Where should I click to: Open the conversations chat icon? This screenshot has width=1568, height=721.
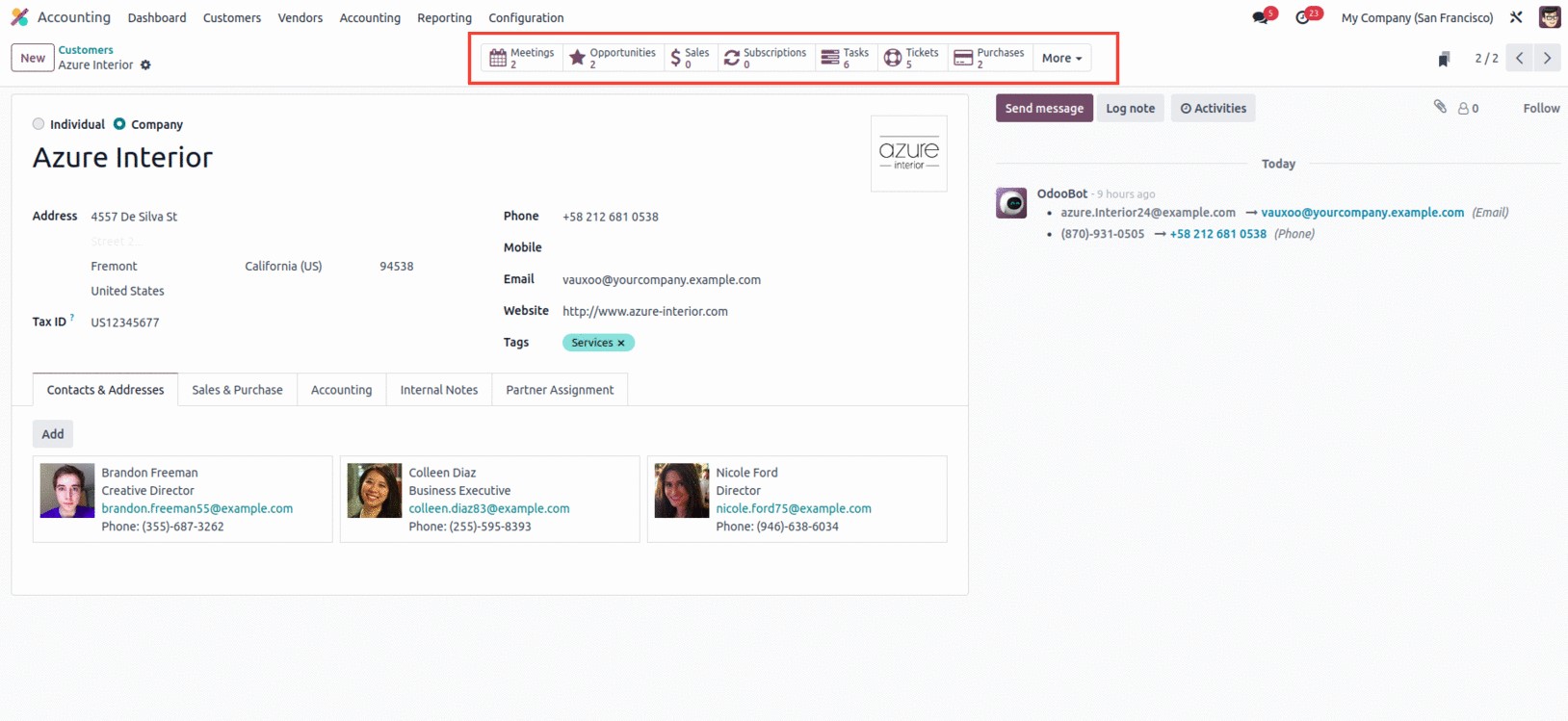[x=1261, y=17]
